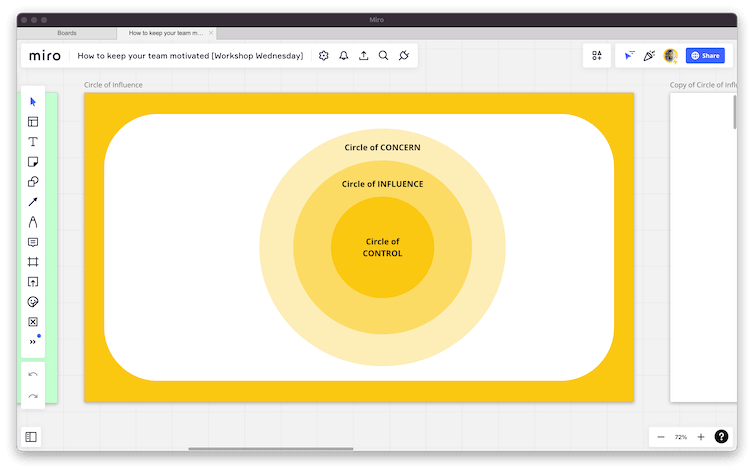Click the Upload tool icon

[x=33, y=282]
